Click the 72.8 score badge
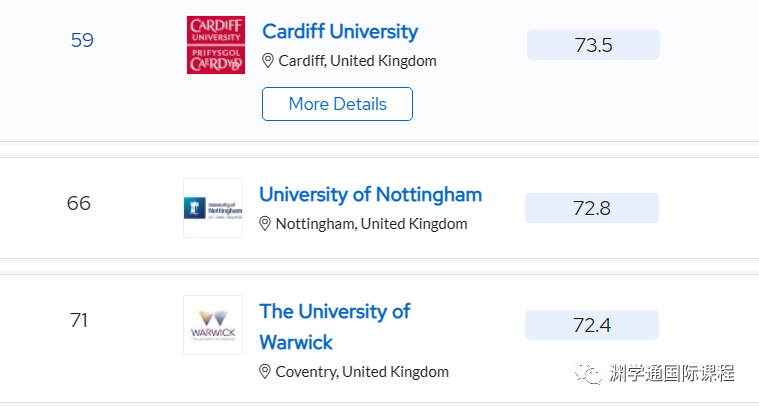 592,208
